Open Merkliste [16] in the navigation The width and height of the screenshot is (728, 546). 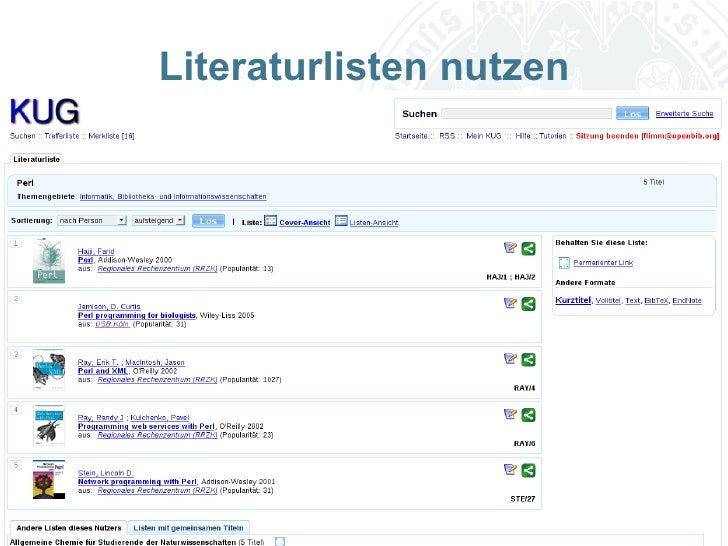pyautogui.click(x=111, y=136)
